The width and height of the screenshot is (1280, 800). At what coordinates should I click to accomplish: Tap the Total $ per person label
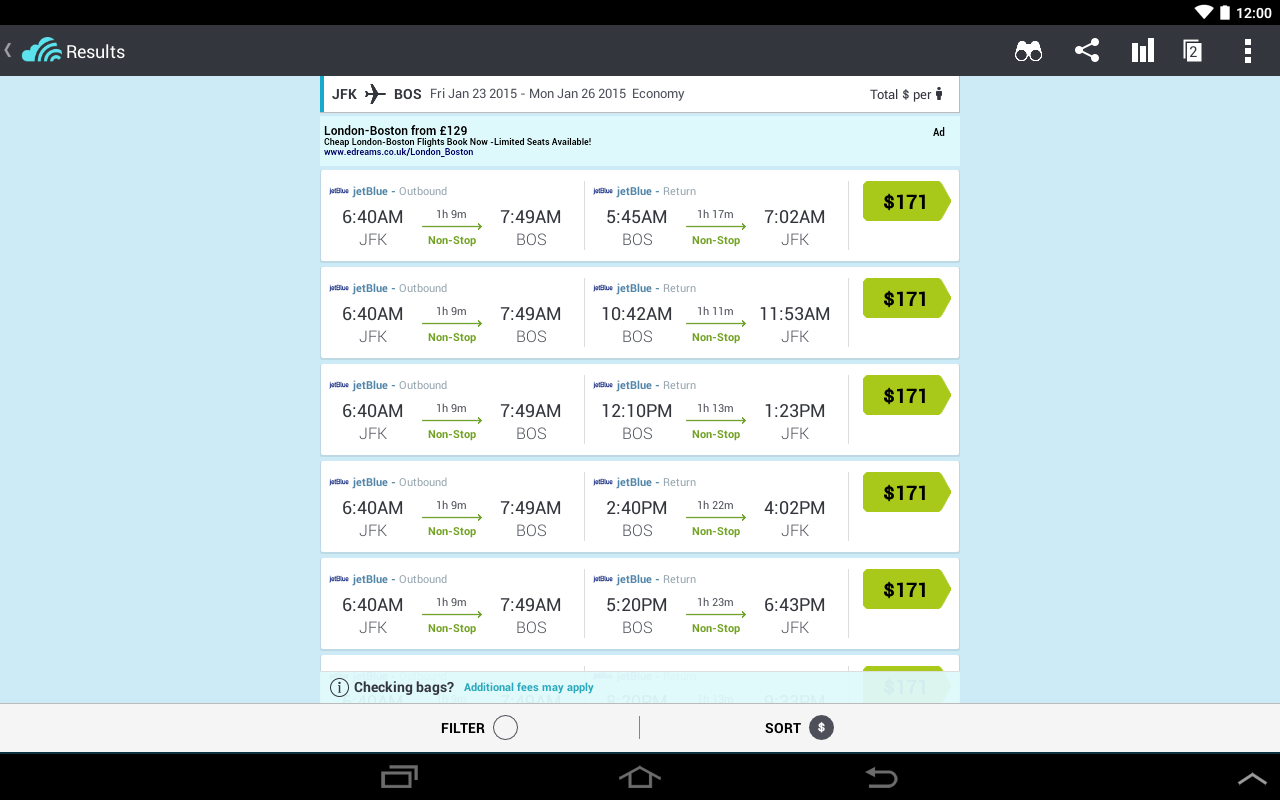[x=907, y=95]
